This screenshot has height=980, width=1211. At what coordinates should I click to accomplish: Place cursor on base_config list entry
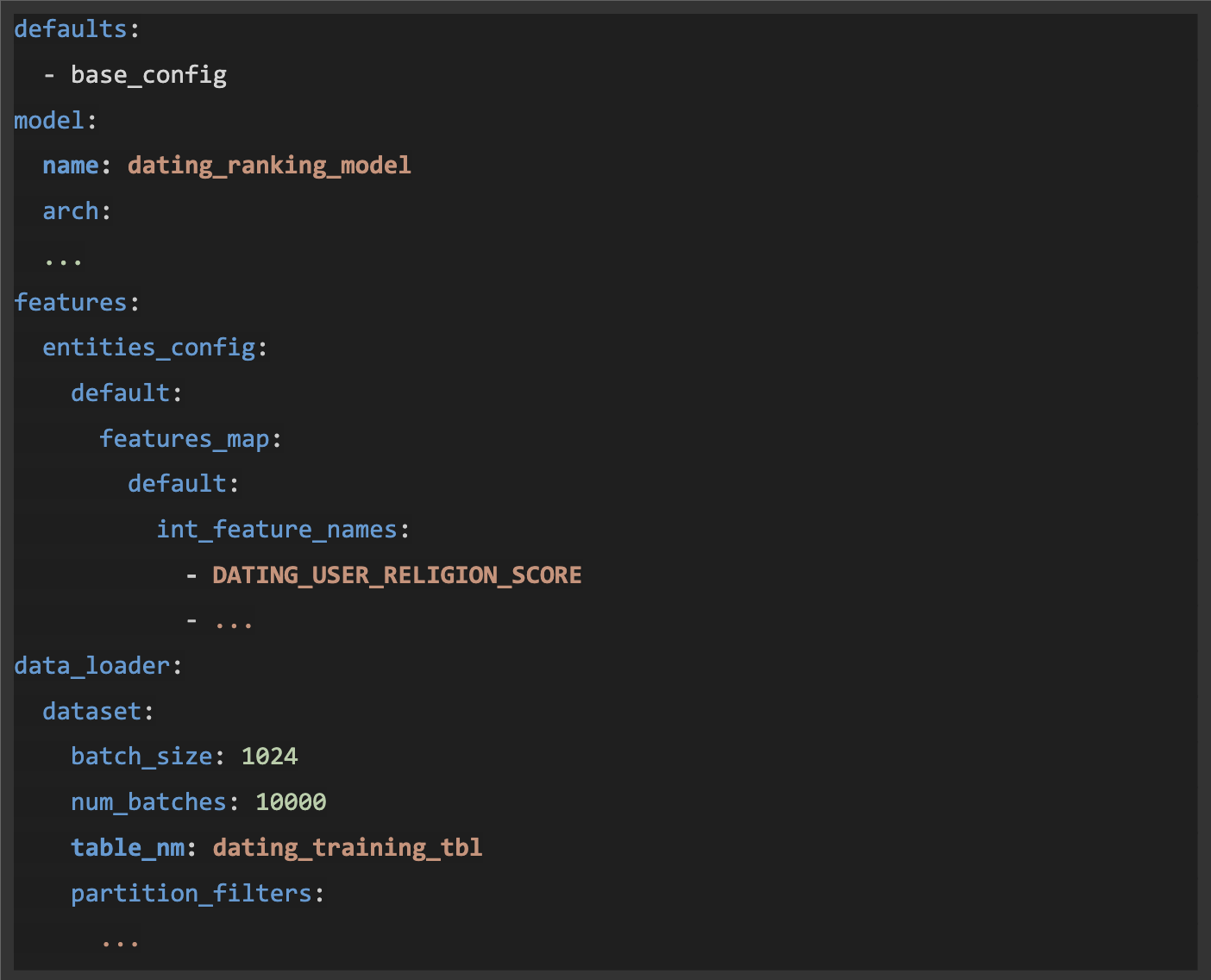click(148, 75)
